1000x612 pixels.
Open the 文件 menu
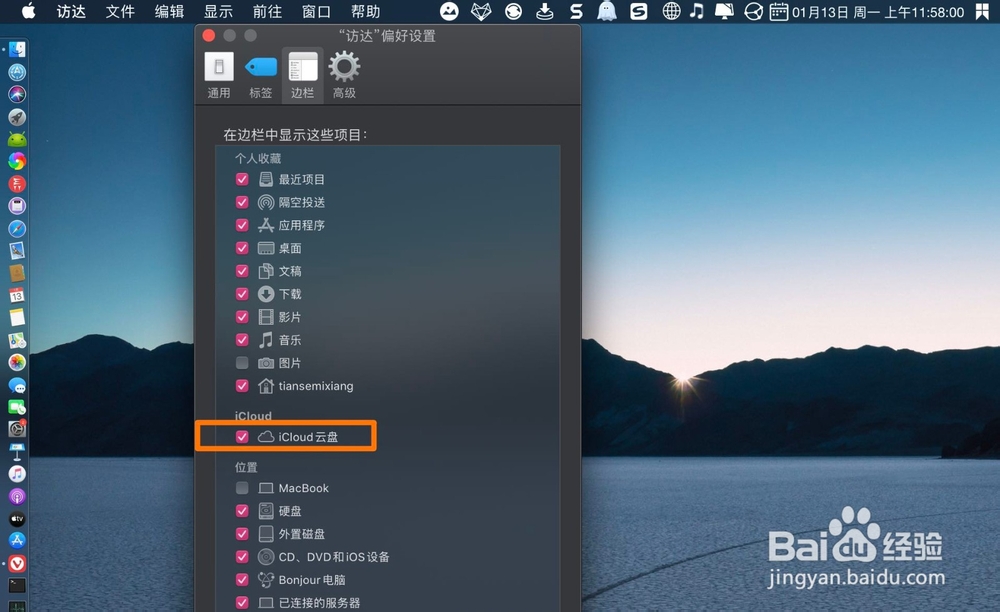click(120, 11)
